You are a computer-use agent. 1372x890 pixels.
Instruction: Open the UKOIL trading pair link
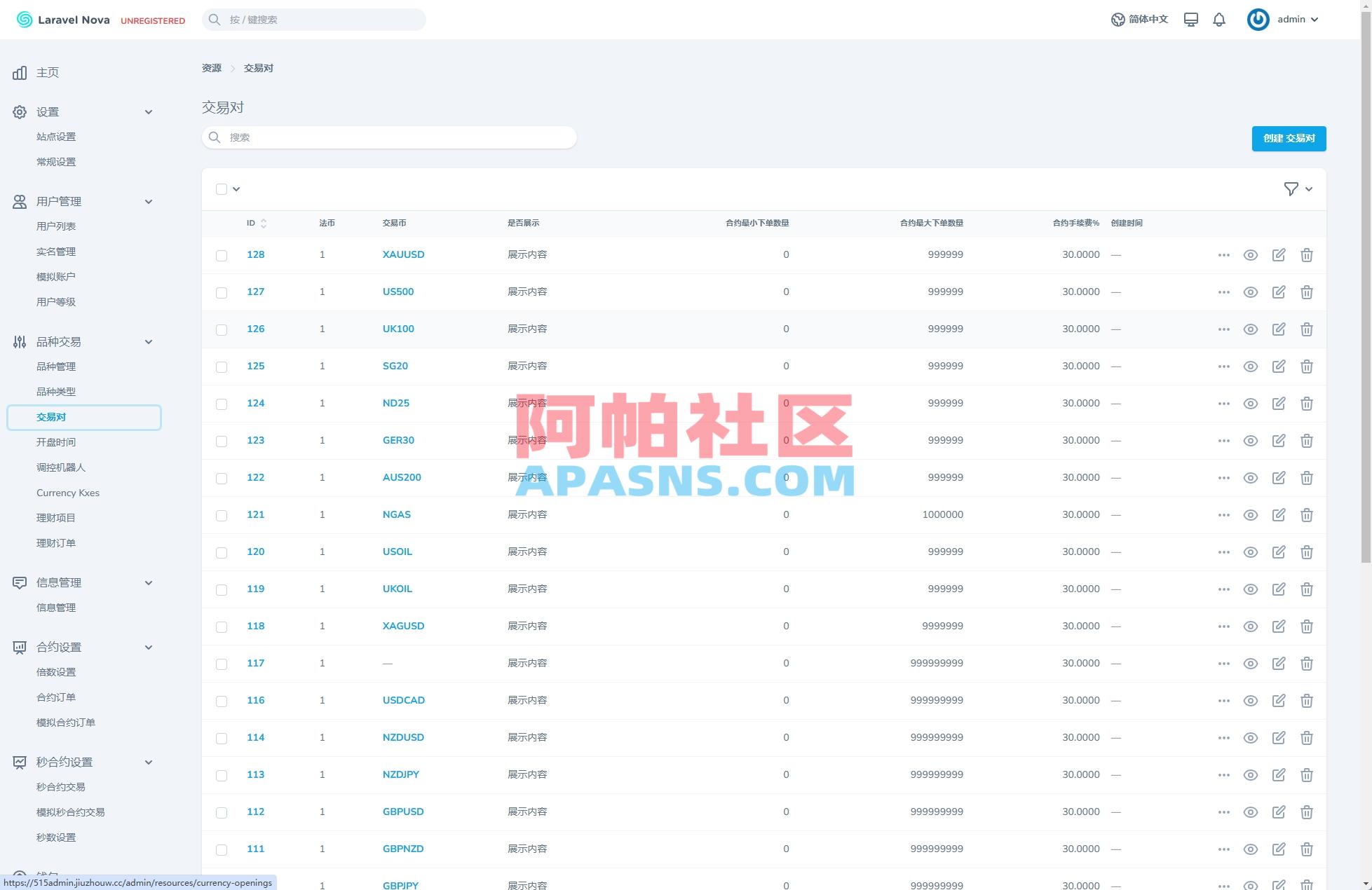point(397,589)
